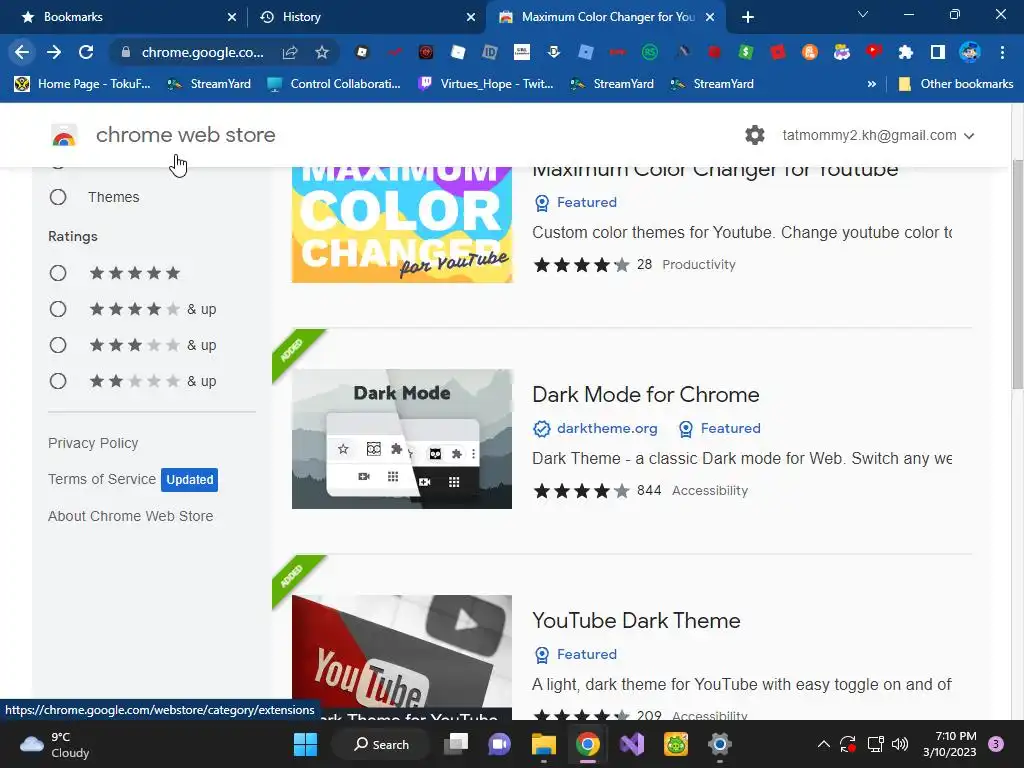The width and height of the screenshot is (1024, 768).
Task: Open the Privacy Policy link
Action: pyautogui.click(x=93, y=443)
